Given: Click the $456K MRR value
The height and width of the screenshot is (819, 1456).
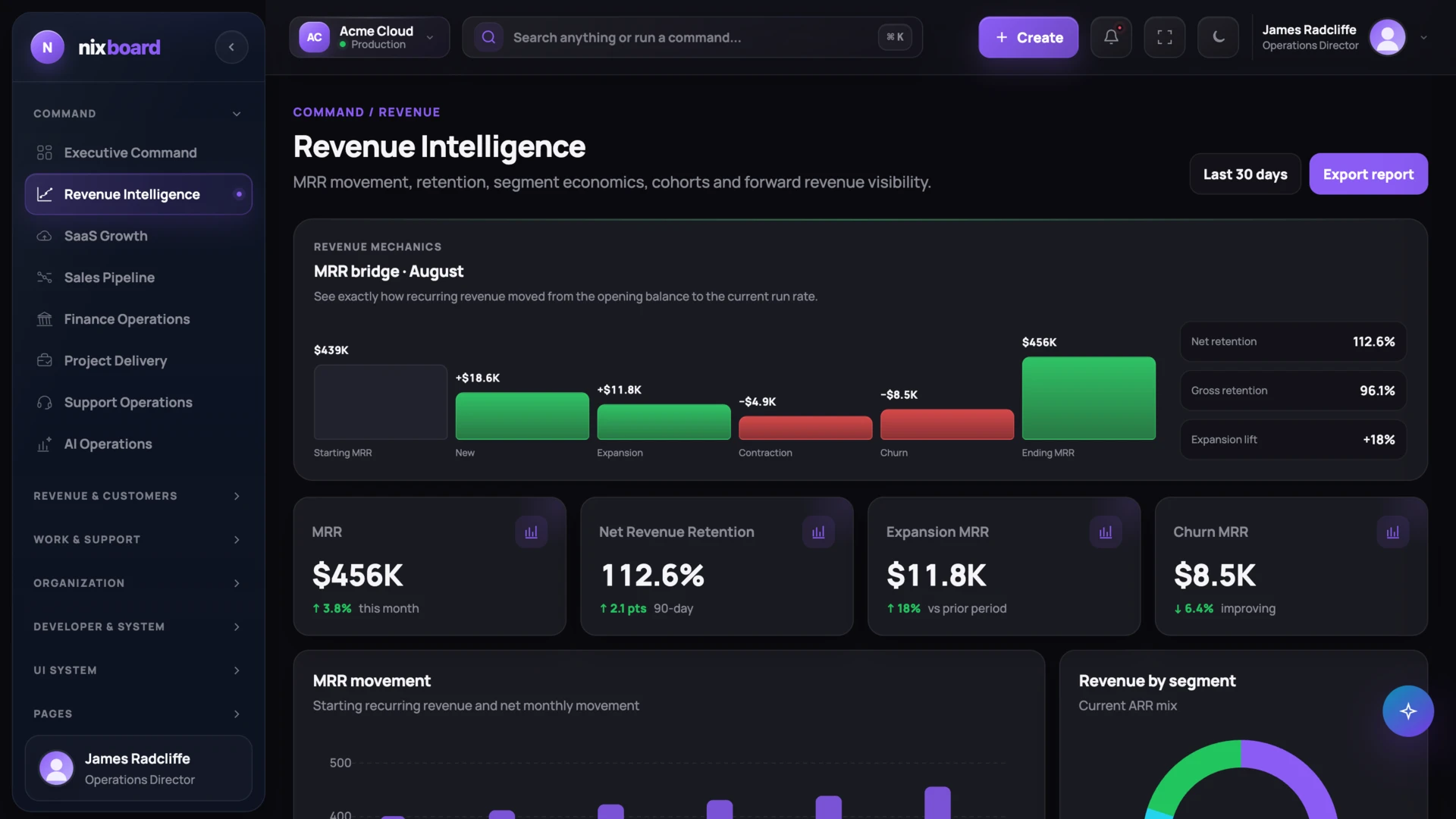Looking at the screenshot, I should coord(358,576).
